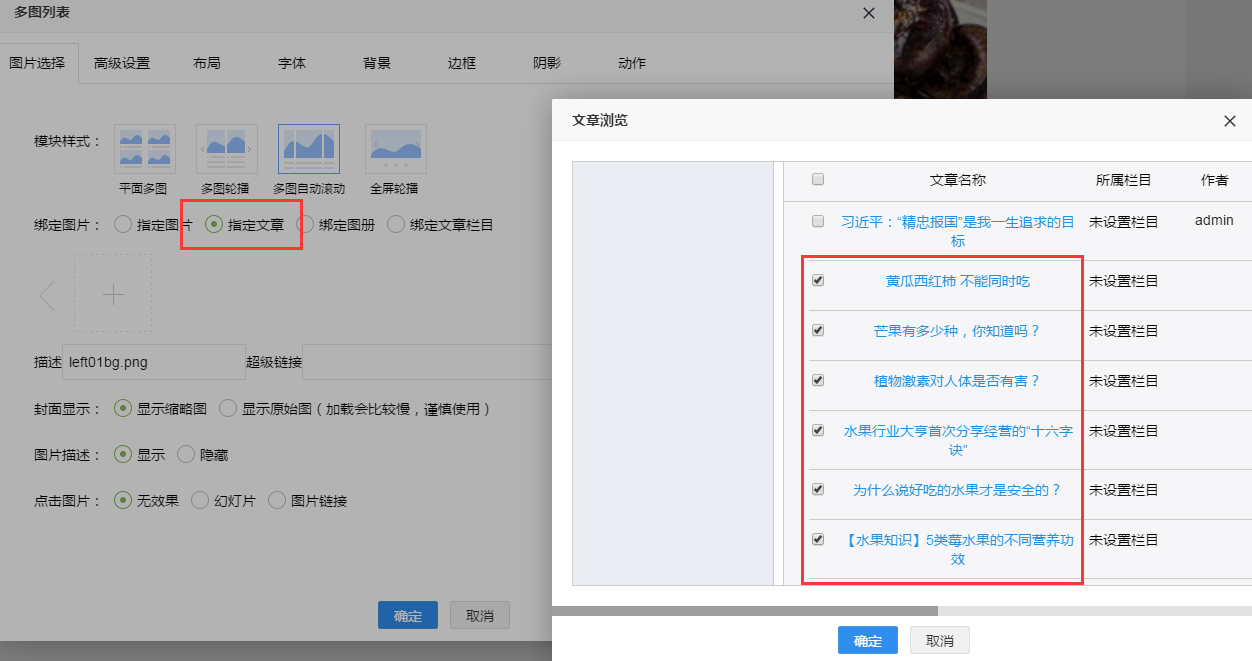Screen dimensions: 1252x661
Task: Switch to the 高级设置 tab
Action: [122, 63]
